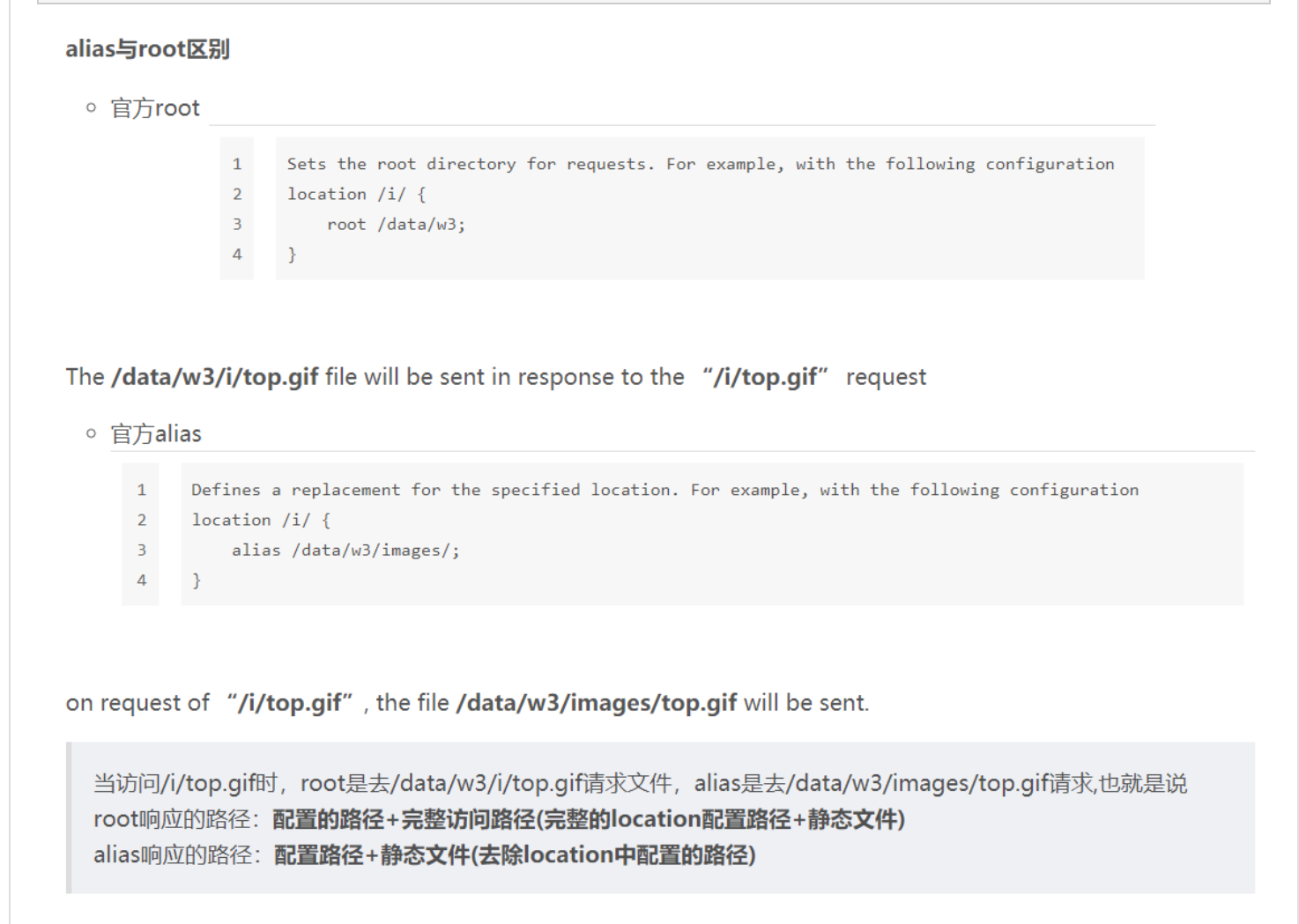
Task: Click the heading 'alias与root区别'
Action: point(147,49)
